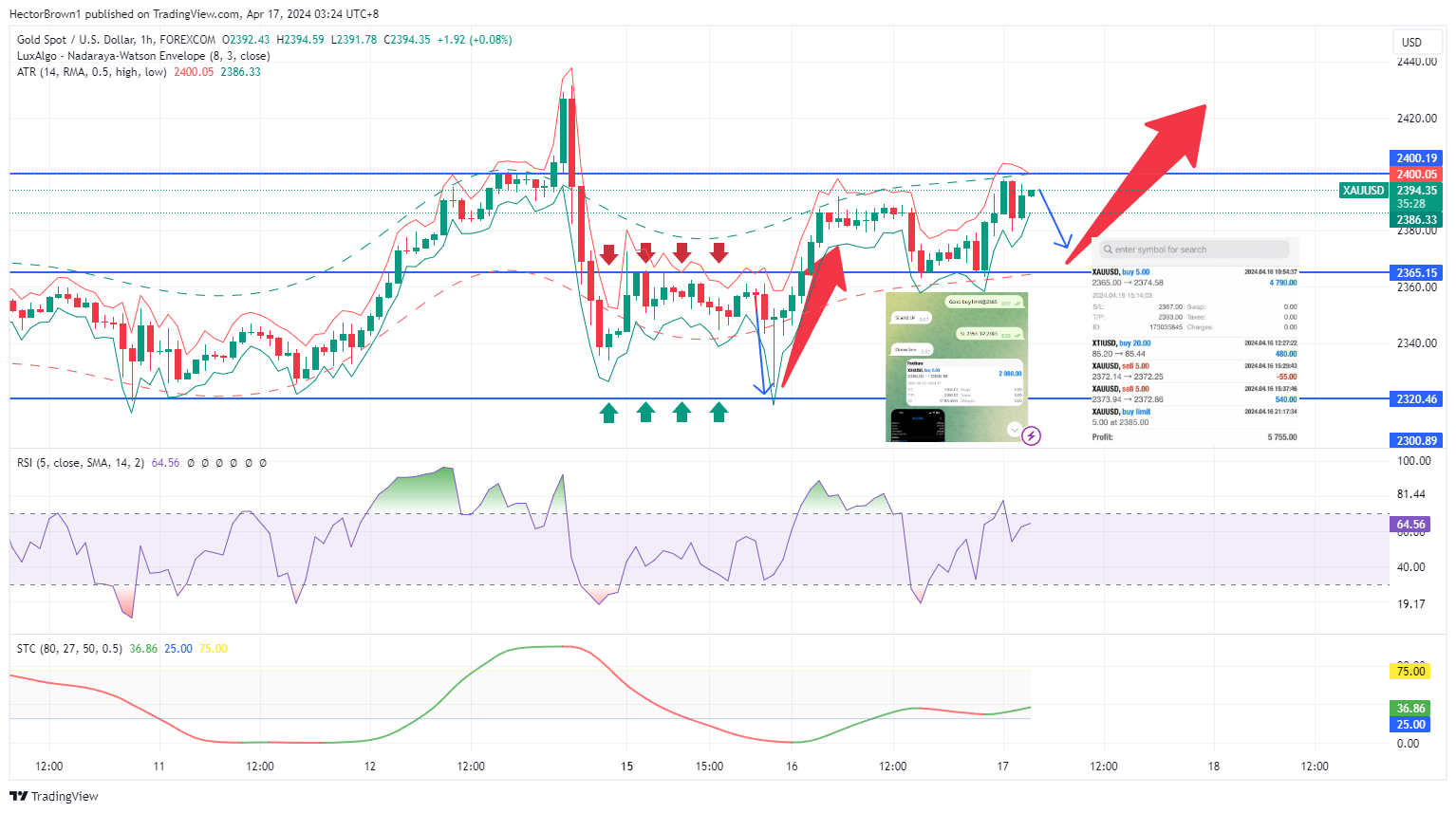Viewport: 1456px width, 813px height.
Task: Click the trade ID 173035845 value
Action: coord(1167,327)
